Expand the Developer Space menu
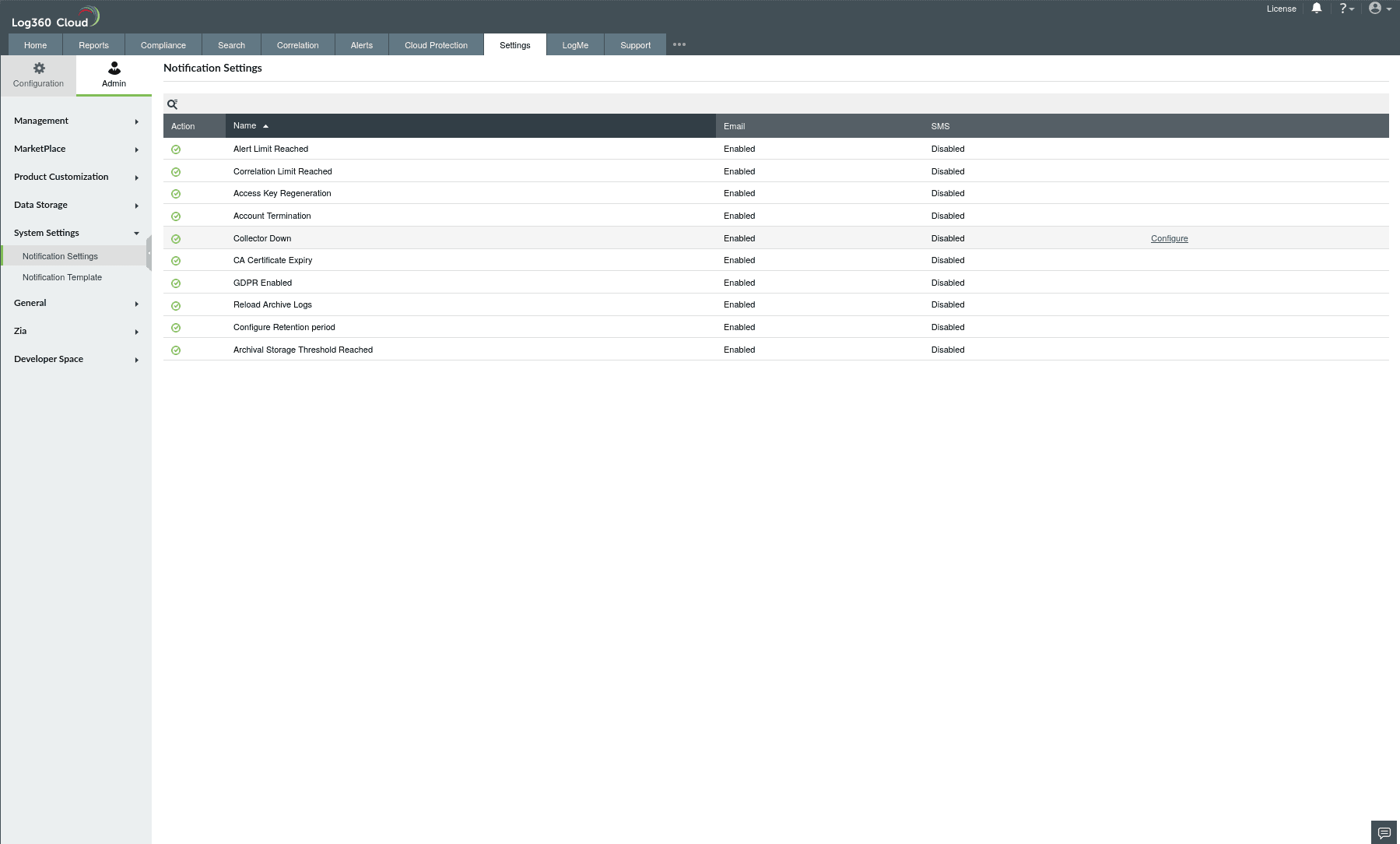The image size is (1400, 844). (75, 359)
